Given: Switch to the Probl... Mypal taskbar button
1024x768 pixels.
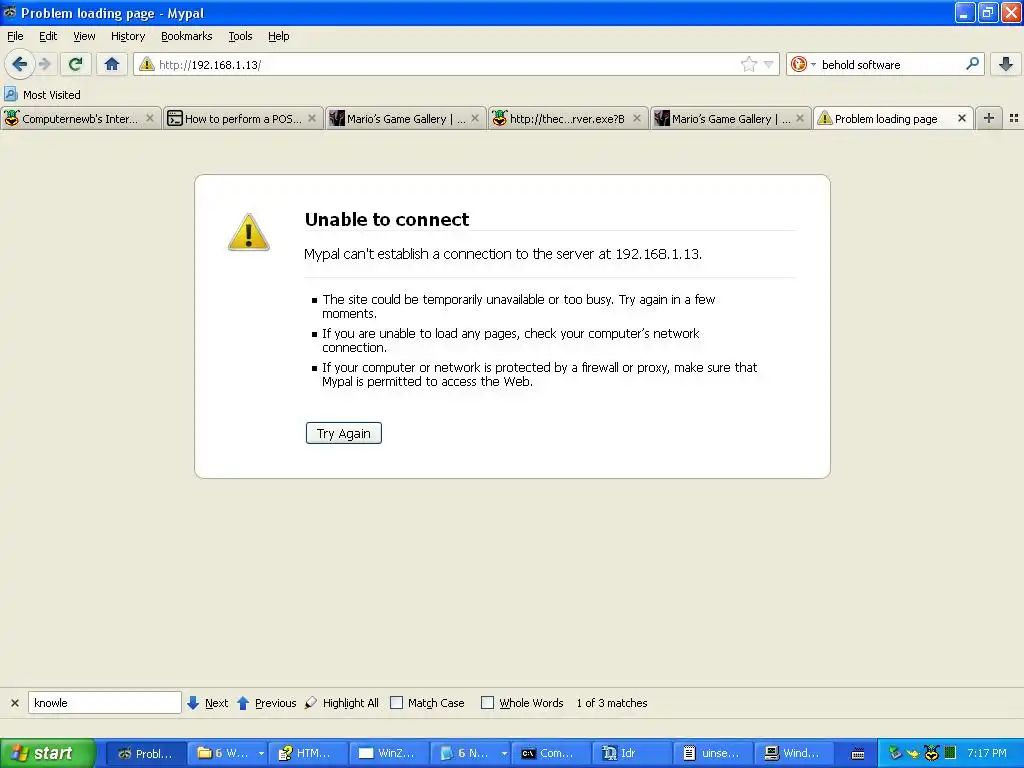Looking at the screenshot, I should coord(146,753).
